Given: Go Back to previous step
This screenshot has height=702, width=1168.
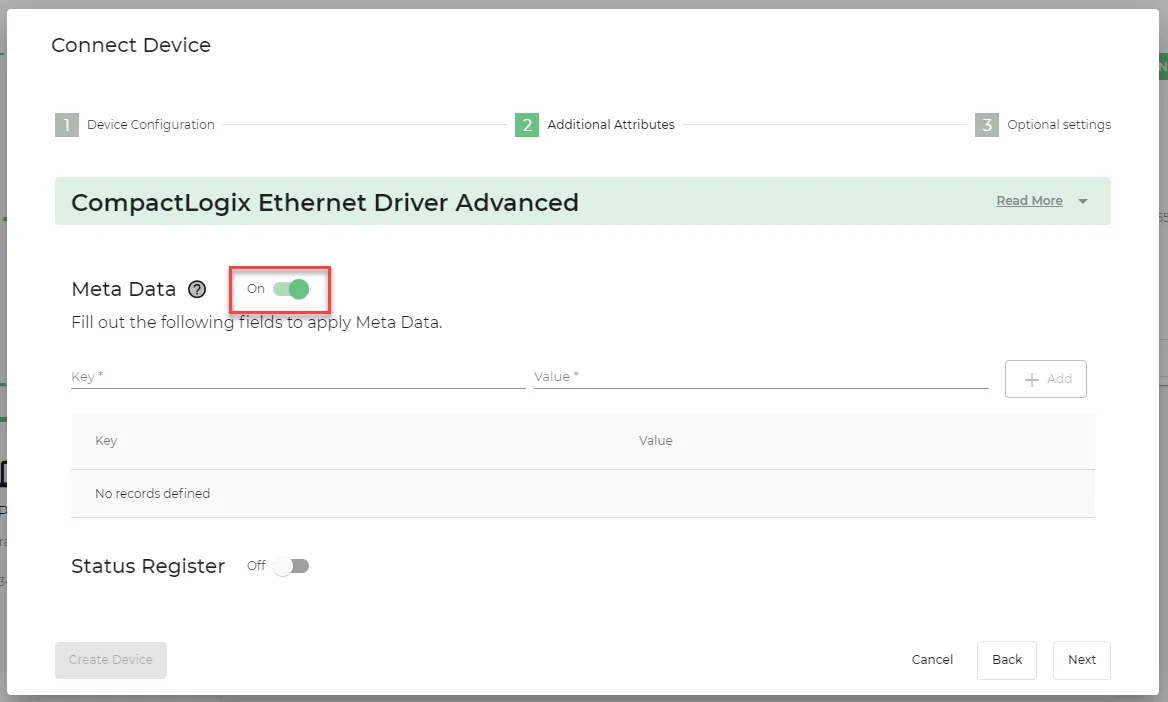Looking at the screenshot, I should click(1007, 660).
